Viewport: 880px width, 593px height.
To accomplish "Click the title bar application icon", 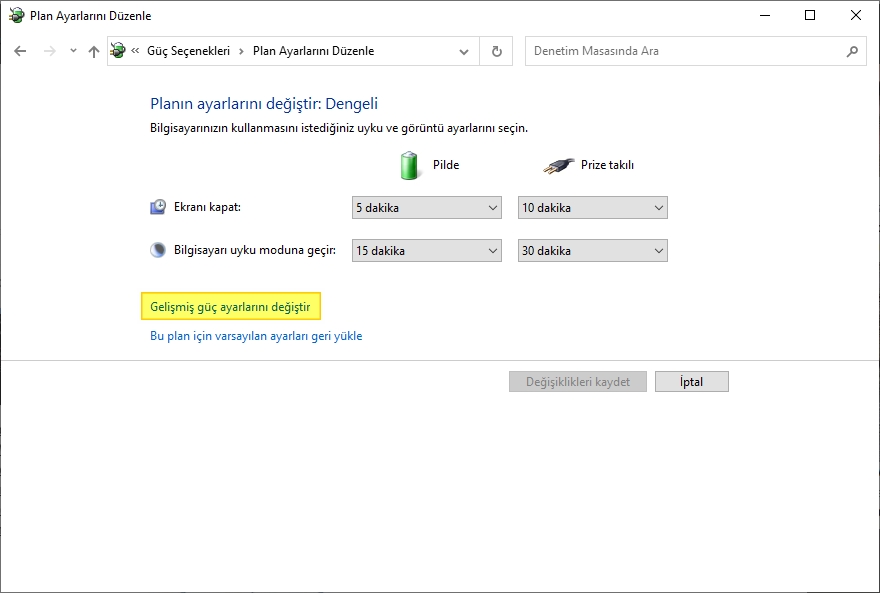I will 14,15.
